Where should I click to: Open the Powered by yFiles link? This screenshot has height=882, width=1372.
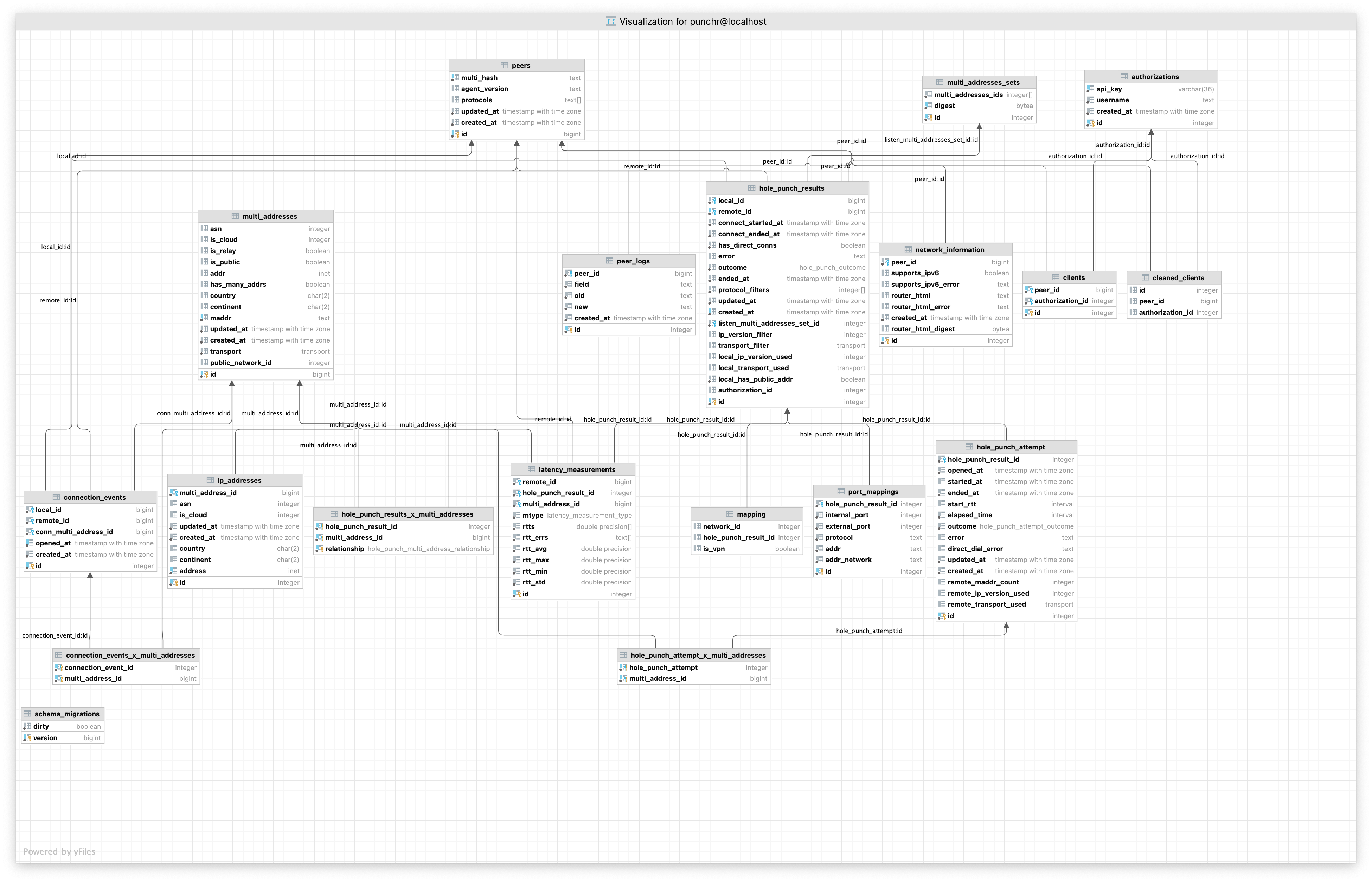click(59, 852)
